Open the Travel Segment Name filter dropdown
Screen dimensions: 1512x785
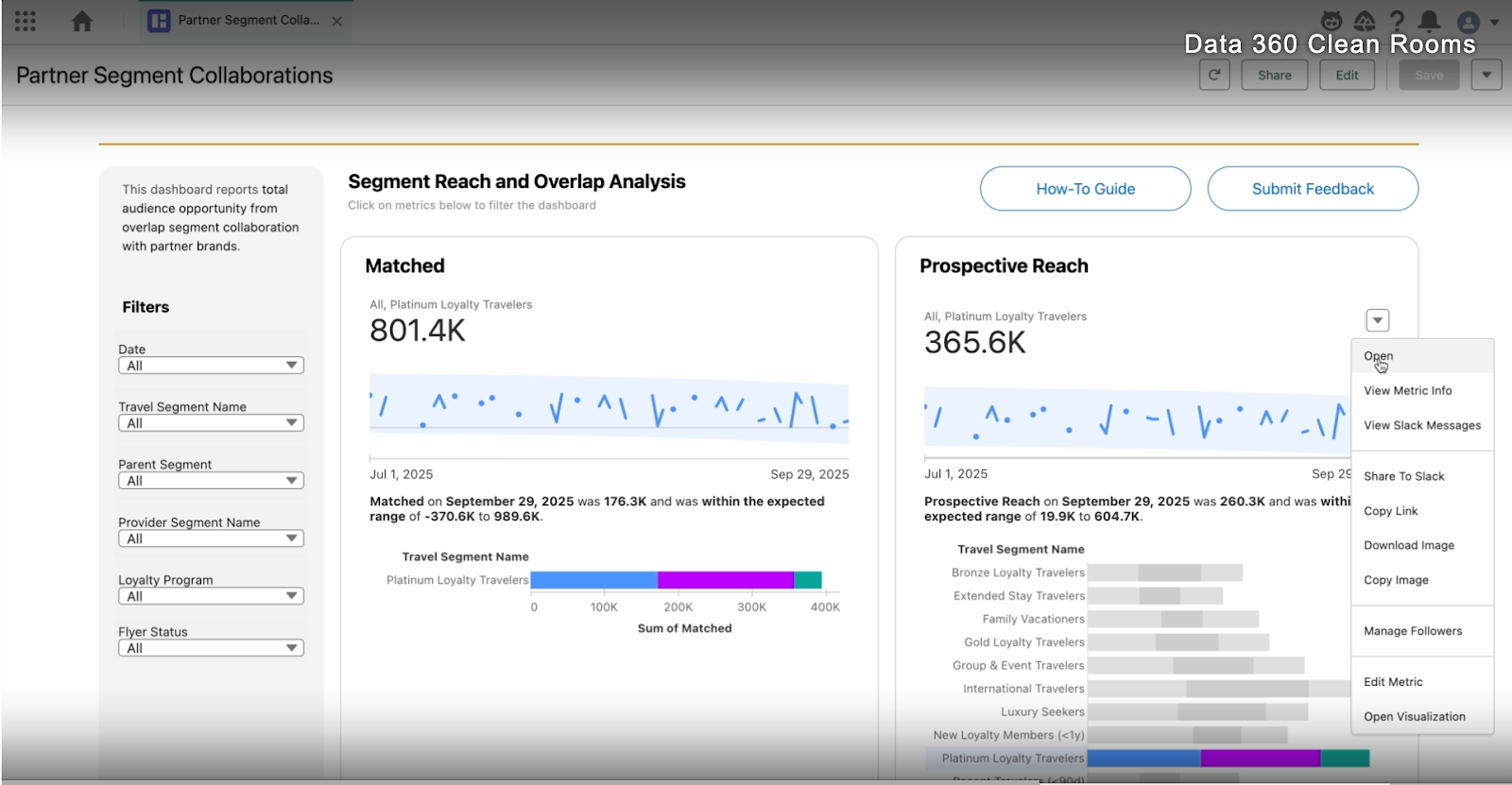point(211,423)
